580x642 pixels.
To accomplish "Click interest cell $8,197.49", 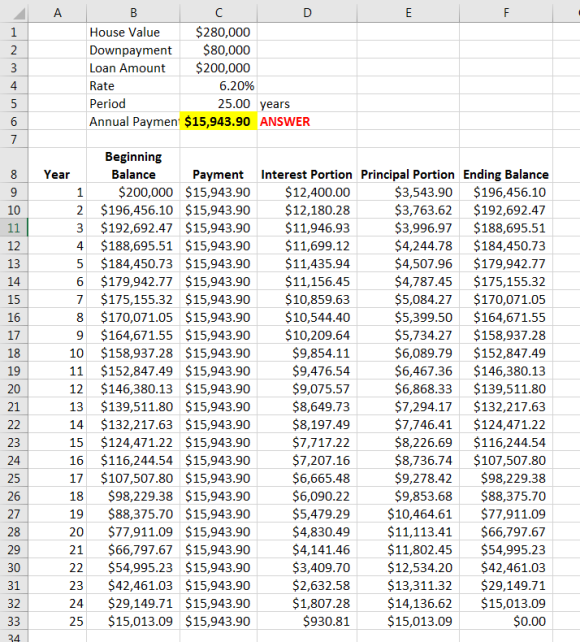I will click(307, 425).
